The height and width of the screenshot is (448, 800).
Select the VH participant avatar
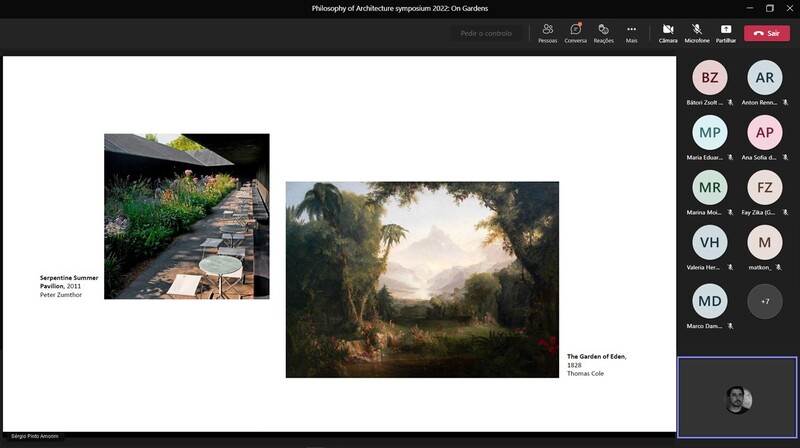coord(710,242)
